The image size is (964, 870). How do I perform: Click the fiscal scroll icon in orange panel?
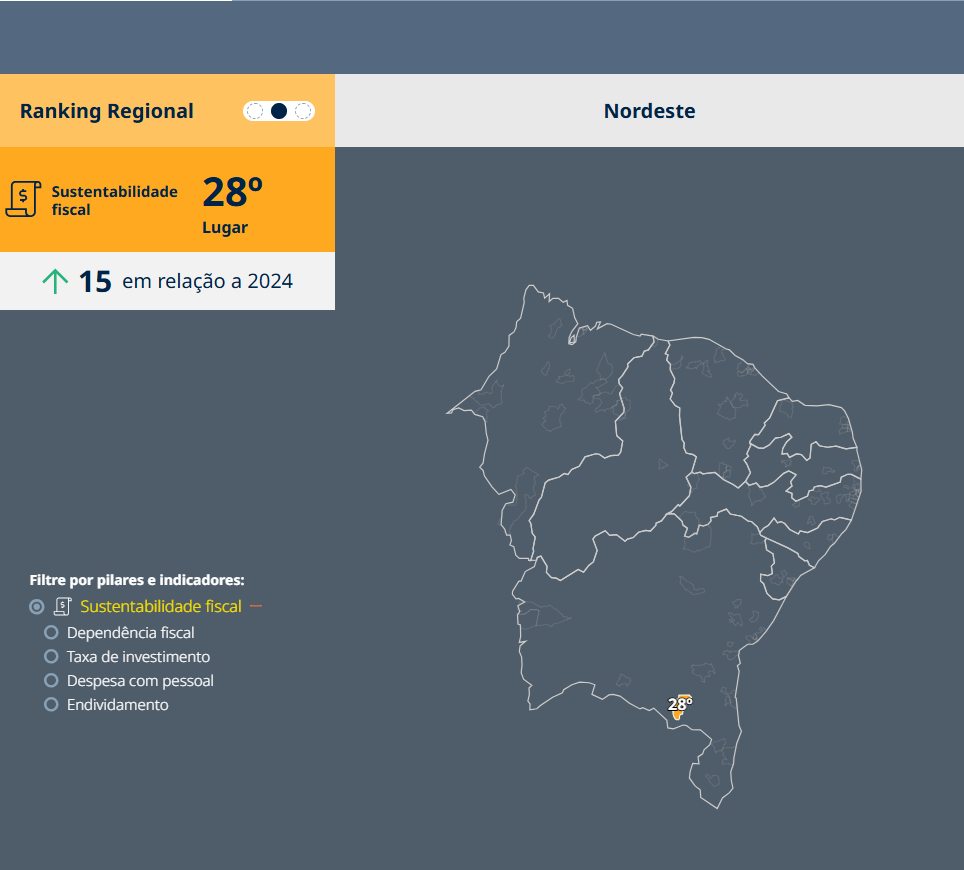click(x=22, y=199)
